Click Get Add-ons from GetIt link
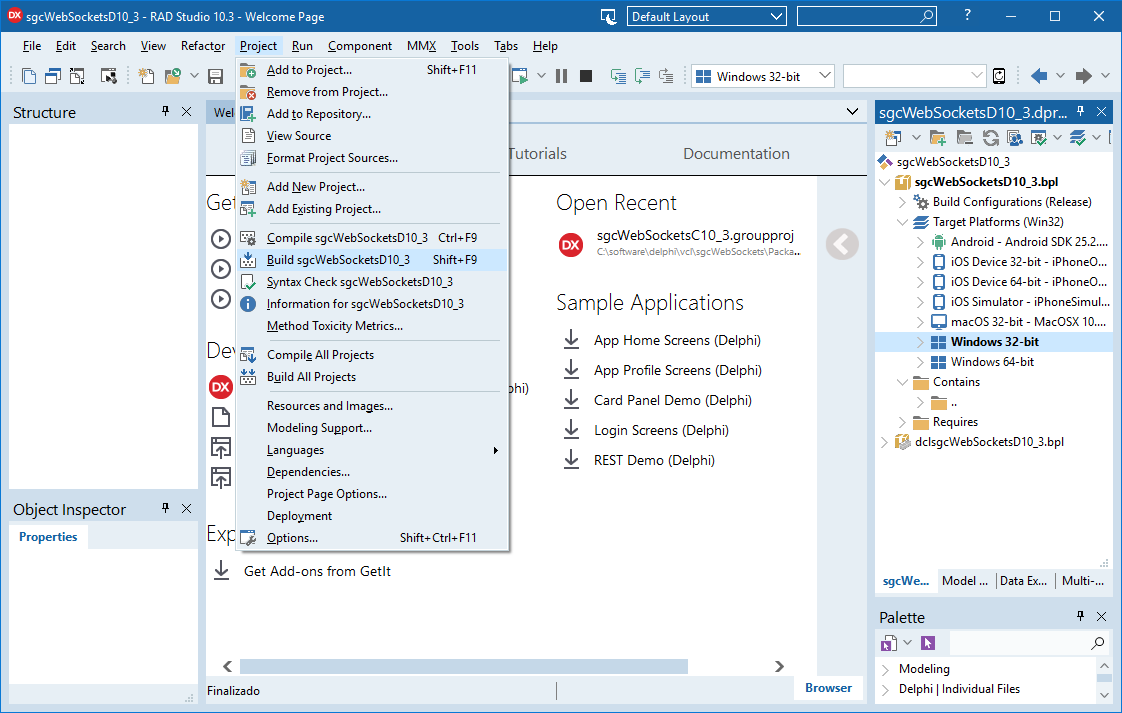 (x=317, y=571)
